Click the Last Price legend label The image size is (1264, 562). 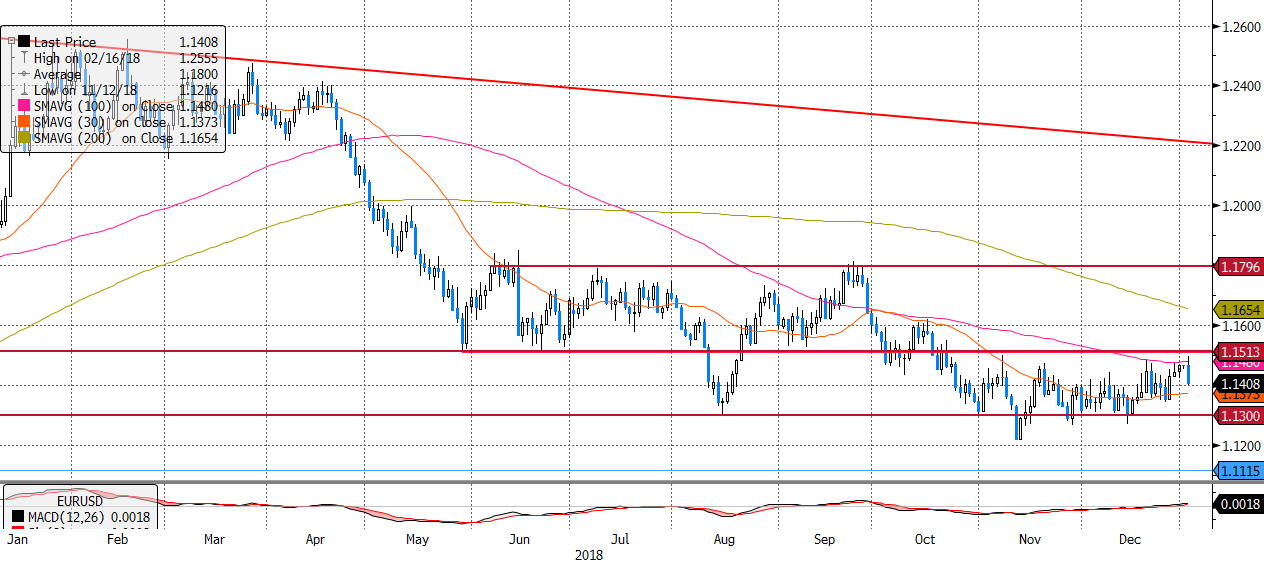click(x=65, y=42)
